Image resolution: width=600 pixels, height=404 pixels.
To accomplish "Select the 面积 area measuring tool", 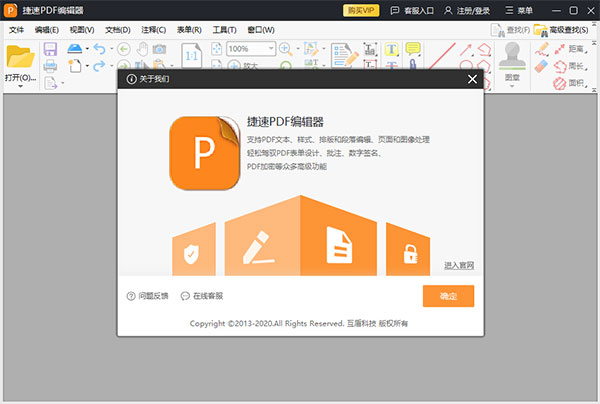I will [x=571, y=83].
